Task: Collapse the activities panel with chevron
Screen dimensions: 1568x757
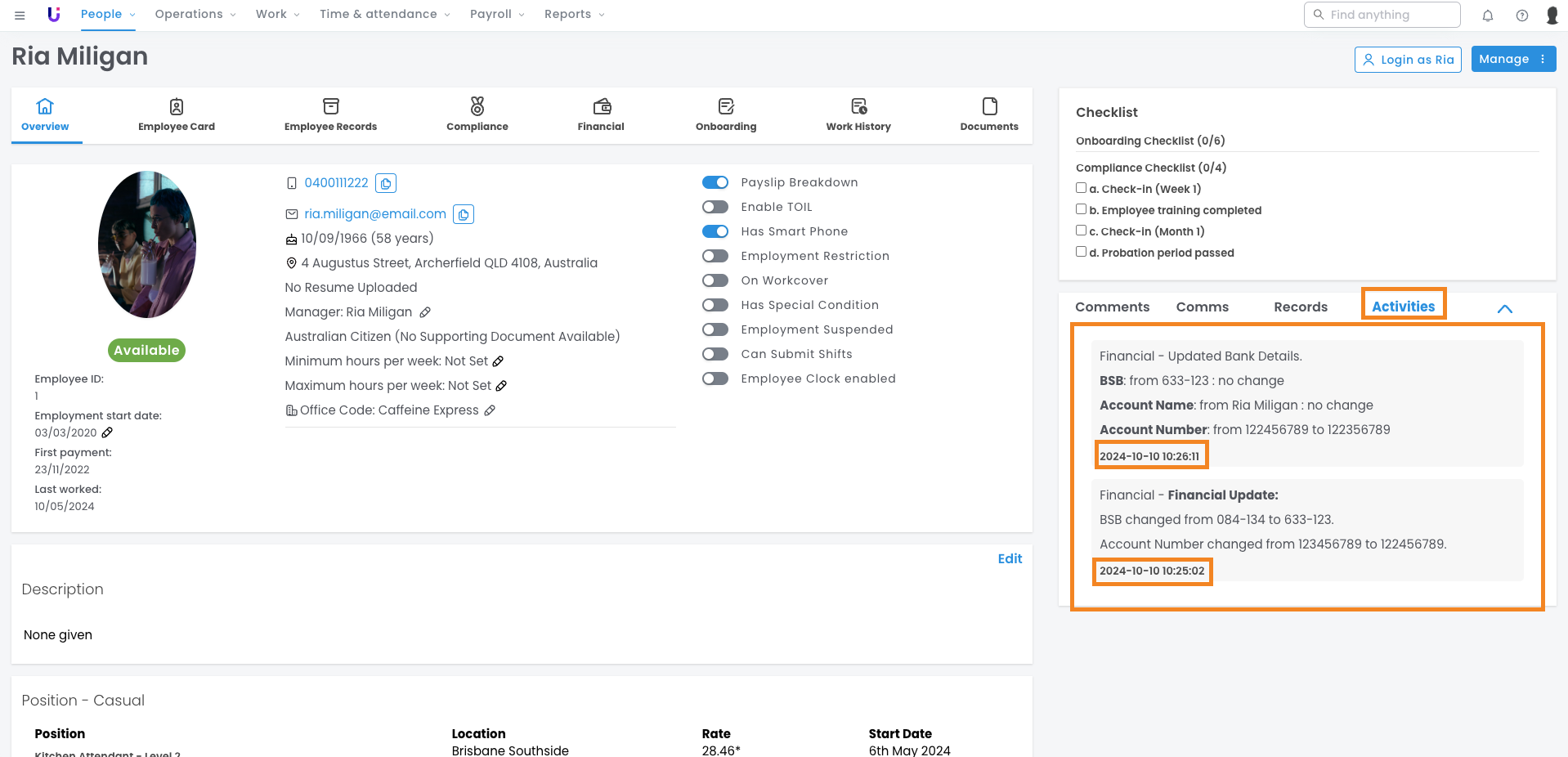Action: [x=1504, y=308]
